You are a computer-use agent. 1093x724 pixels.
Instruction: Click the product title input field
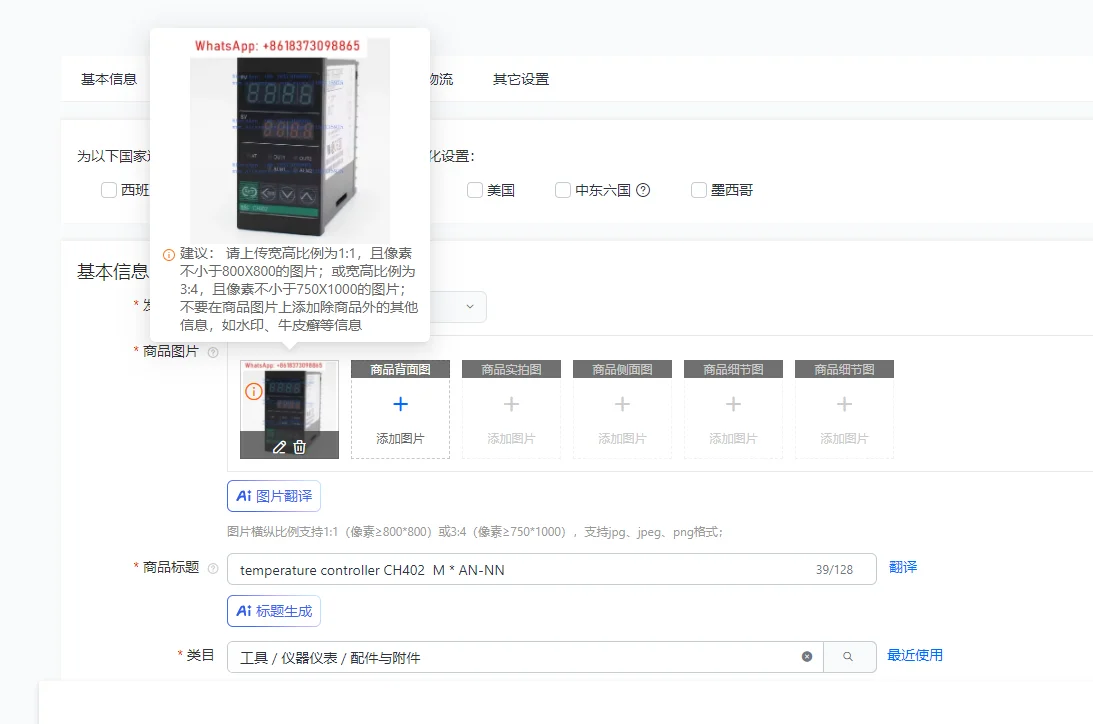pos(551,569)
